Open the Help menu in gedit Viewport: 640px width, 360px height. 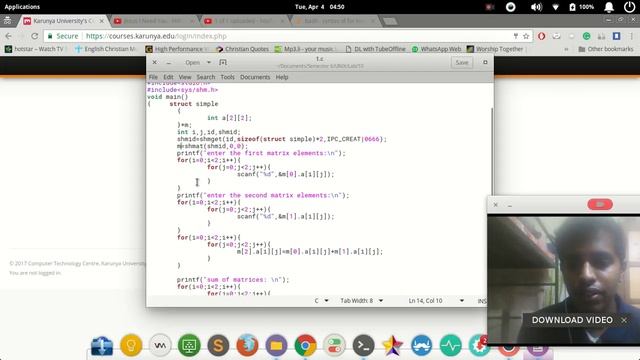(282, 77)
